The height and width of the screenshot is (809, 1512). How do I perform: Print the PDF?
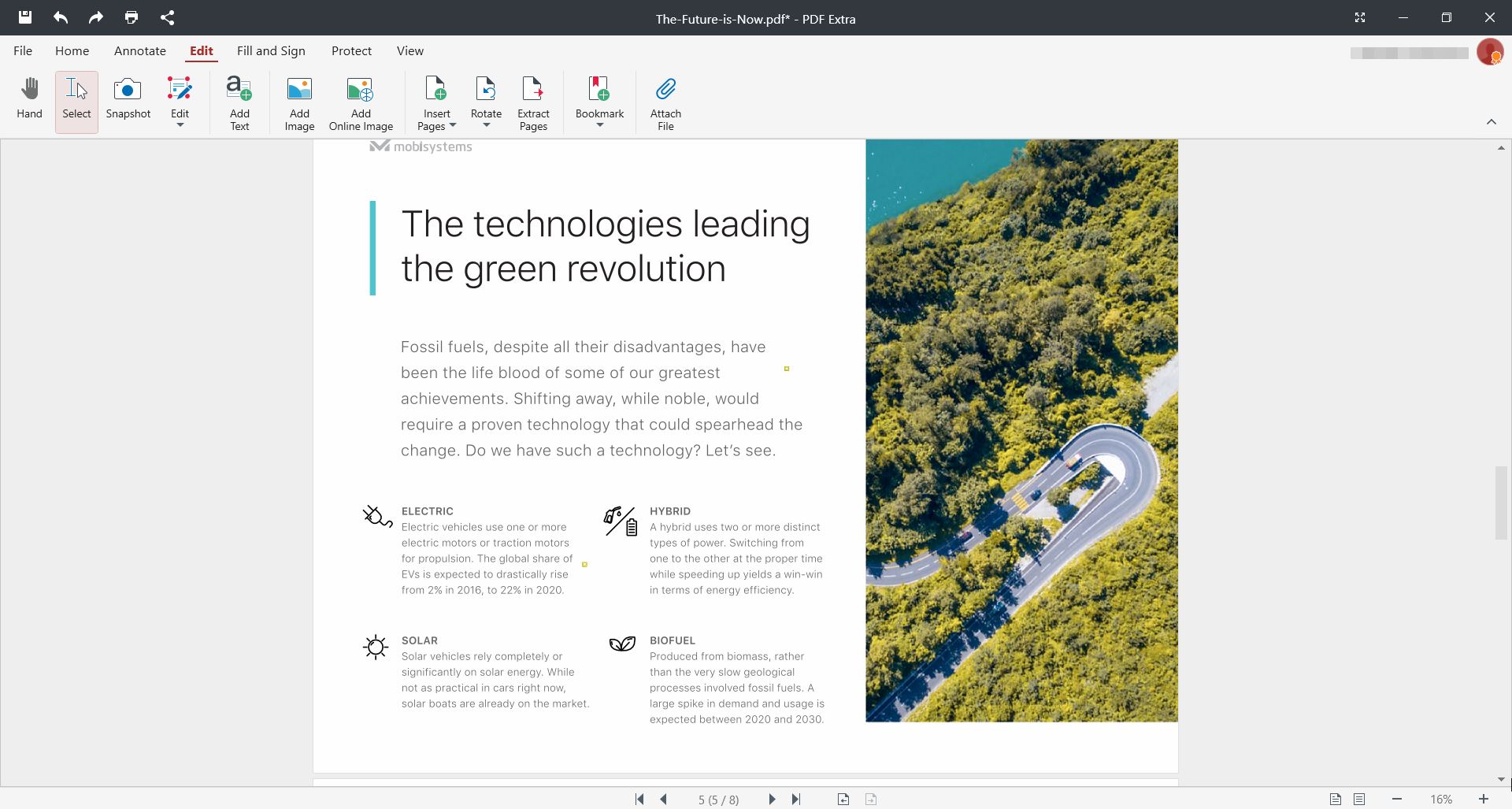point(131,17)
